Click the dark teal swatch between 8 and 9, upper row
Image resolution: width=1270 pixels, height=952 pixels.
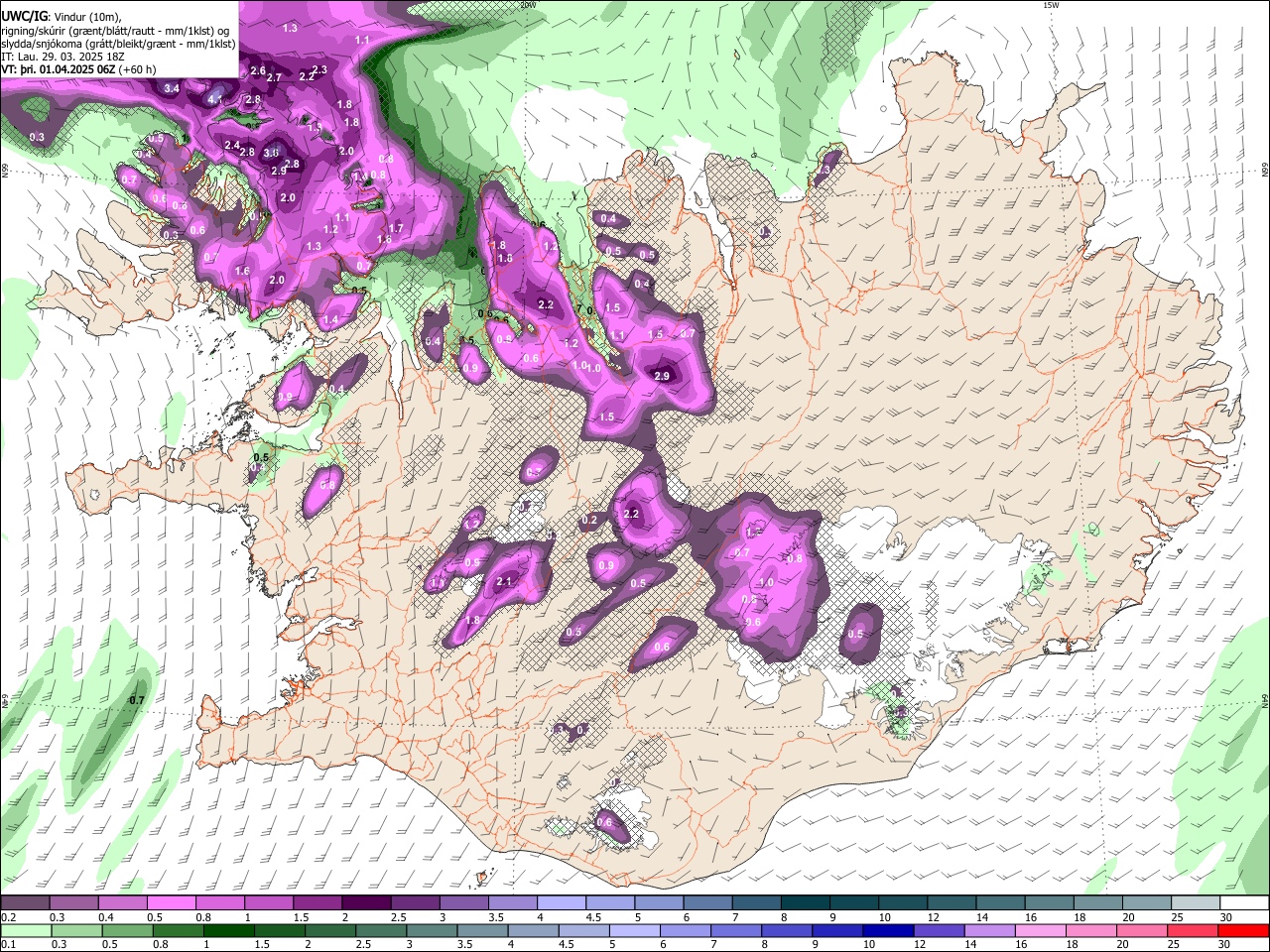804,903
